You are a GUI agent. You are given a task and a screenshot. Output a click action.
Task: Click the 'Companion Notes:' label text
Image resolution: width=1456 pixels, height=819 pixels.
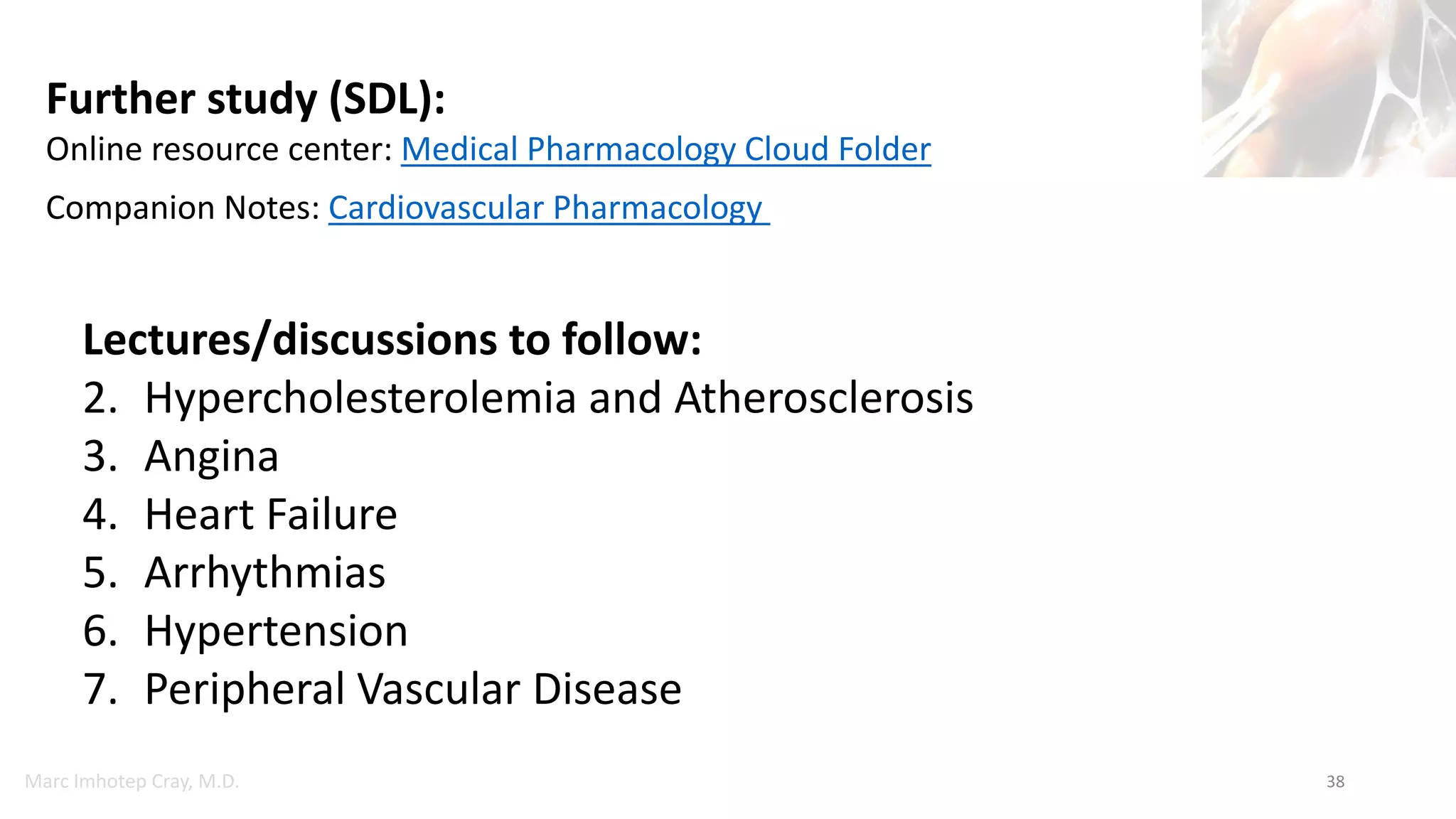(x=183, y=208)
